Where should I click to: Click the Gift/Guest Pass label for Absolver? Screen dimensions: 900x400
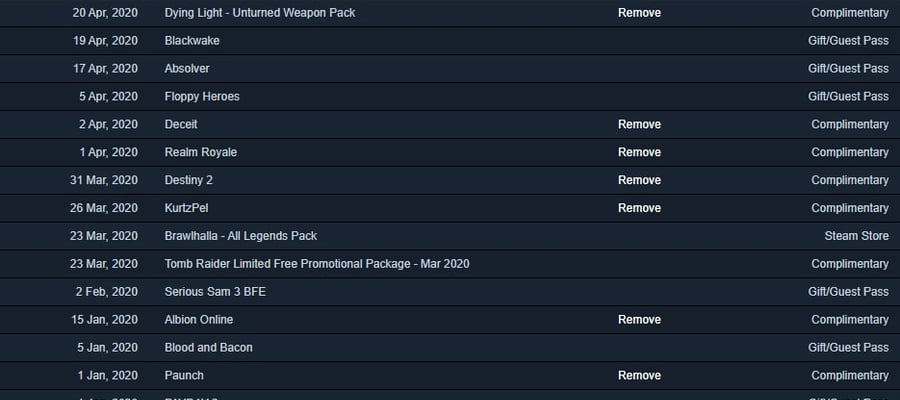pos(848,68)
